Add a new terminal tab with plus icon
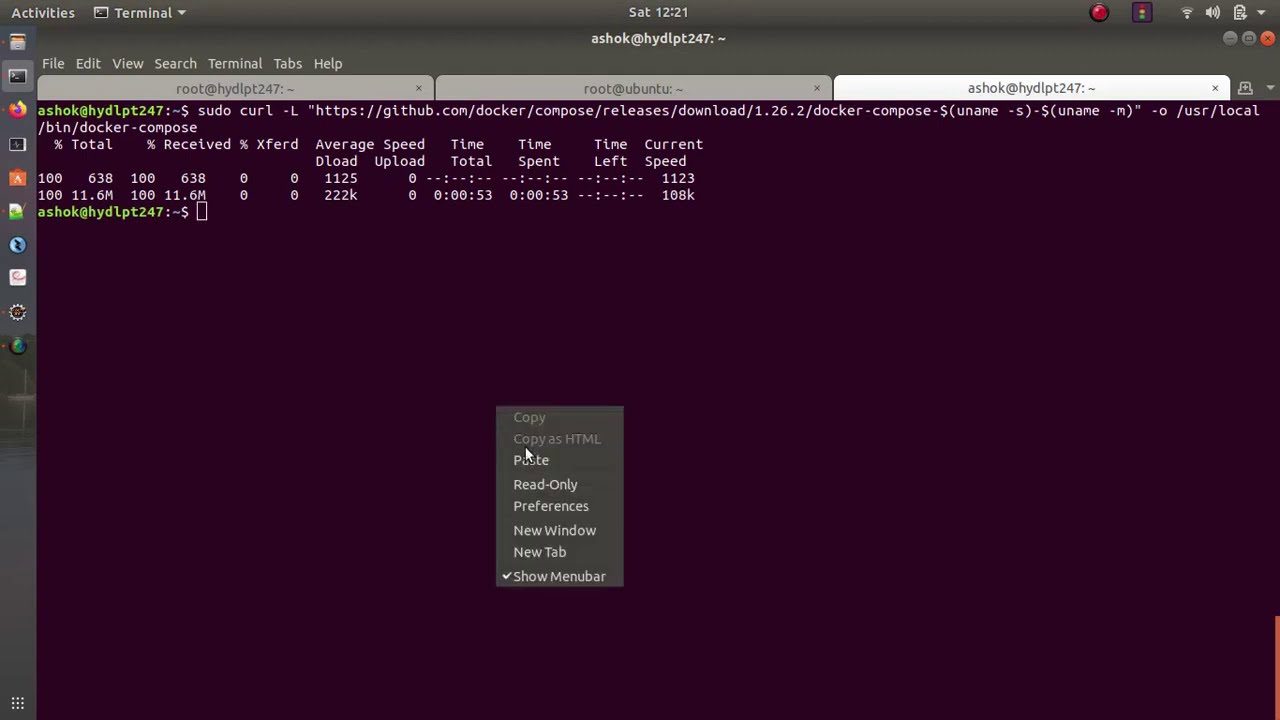This screenshot has width=1280, height=720. coord(1245,88)
